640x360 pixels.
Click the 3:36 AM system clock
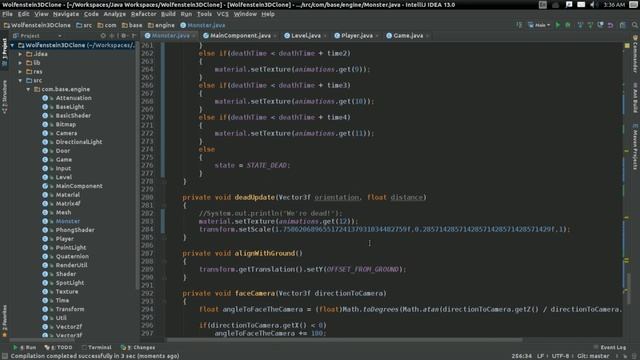(614, 4)
